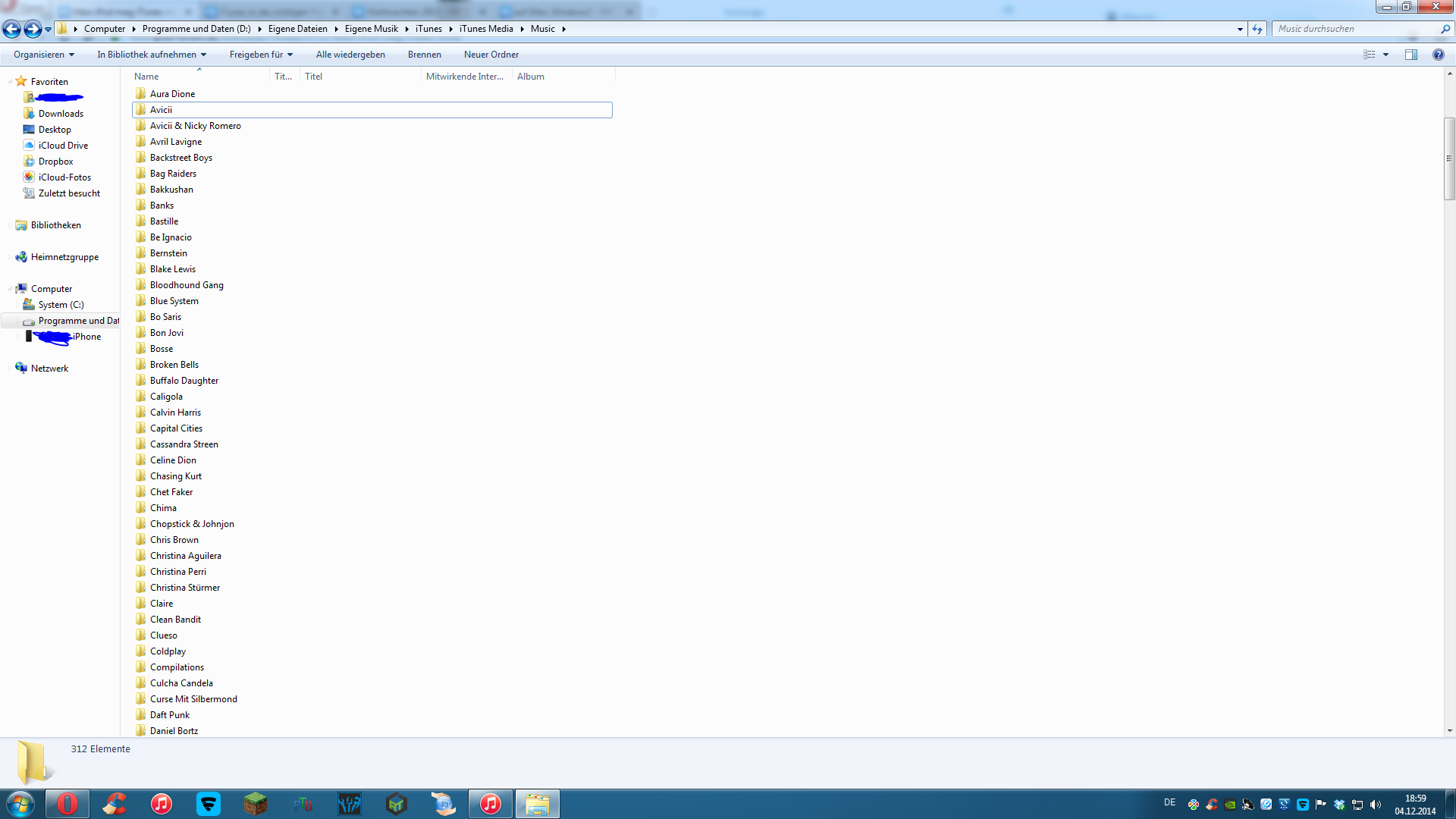This screenshot has width=1456, height=819.
Task: Open Downloads in the sidebar
Action: coord(61,114)
